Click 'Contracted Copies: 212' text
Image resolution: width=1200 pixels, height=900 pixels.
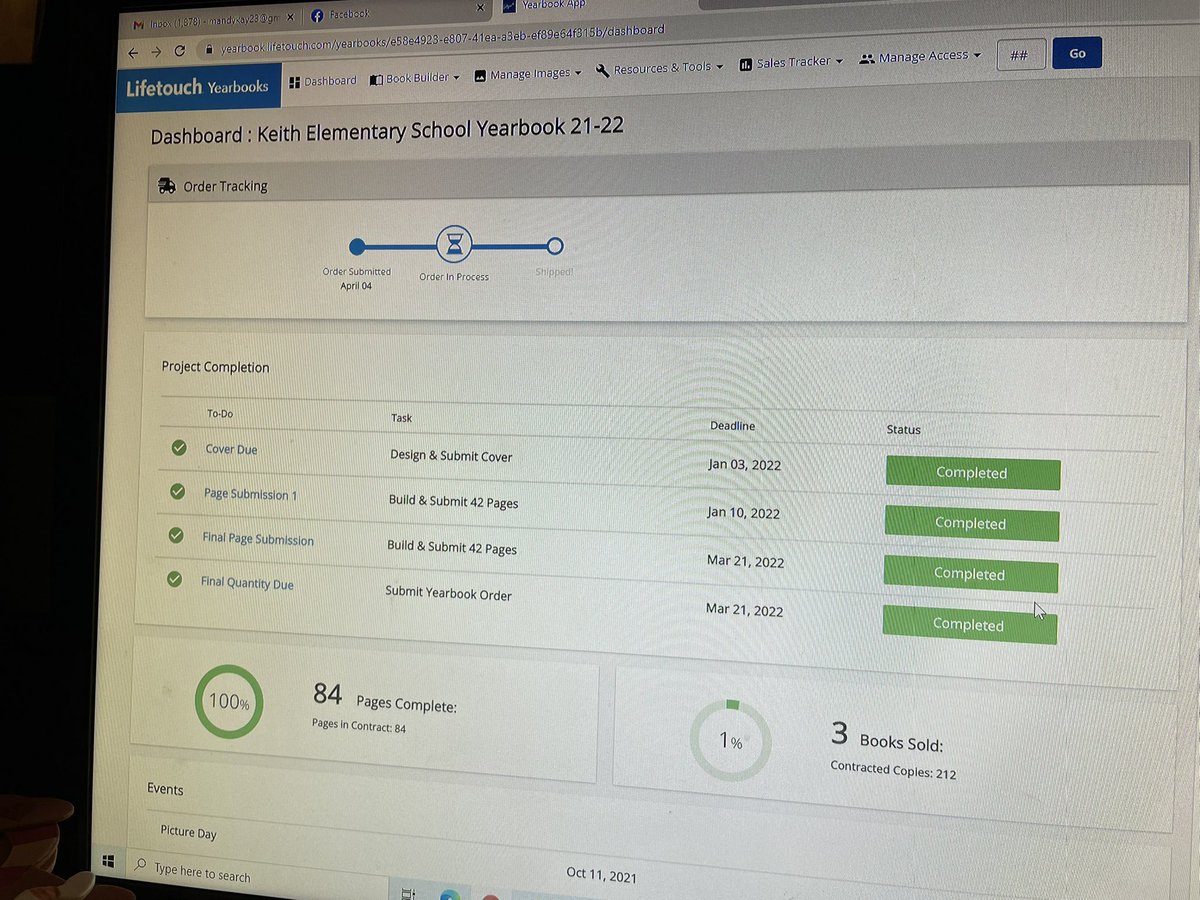coord(893,769)
